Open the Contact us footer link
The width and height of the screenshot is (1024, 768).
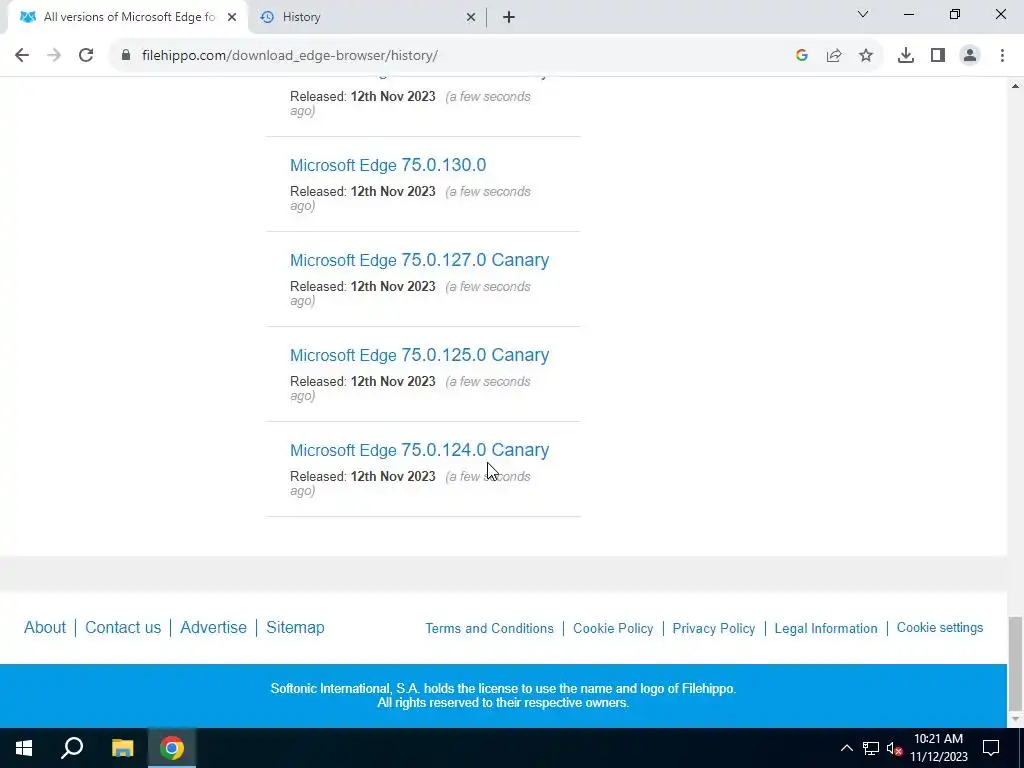point(123,628)
